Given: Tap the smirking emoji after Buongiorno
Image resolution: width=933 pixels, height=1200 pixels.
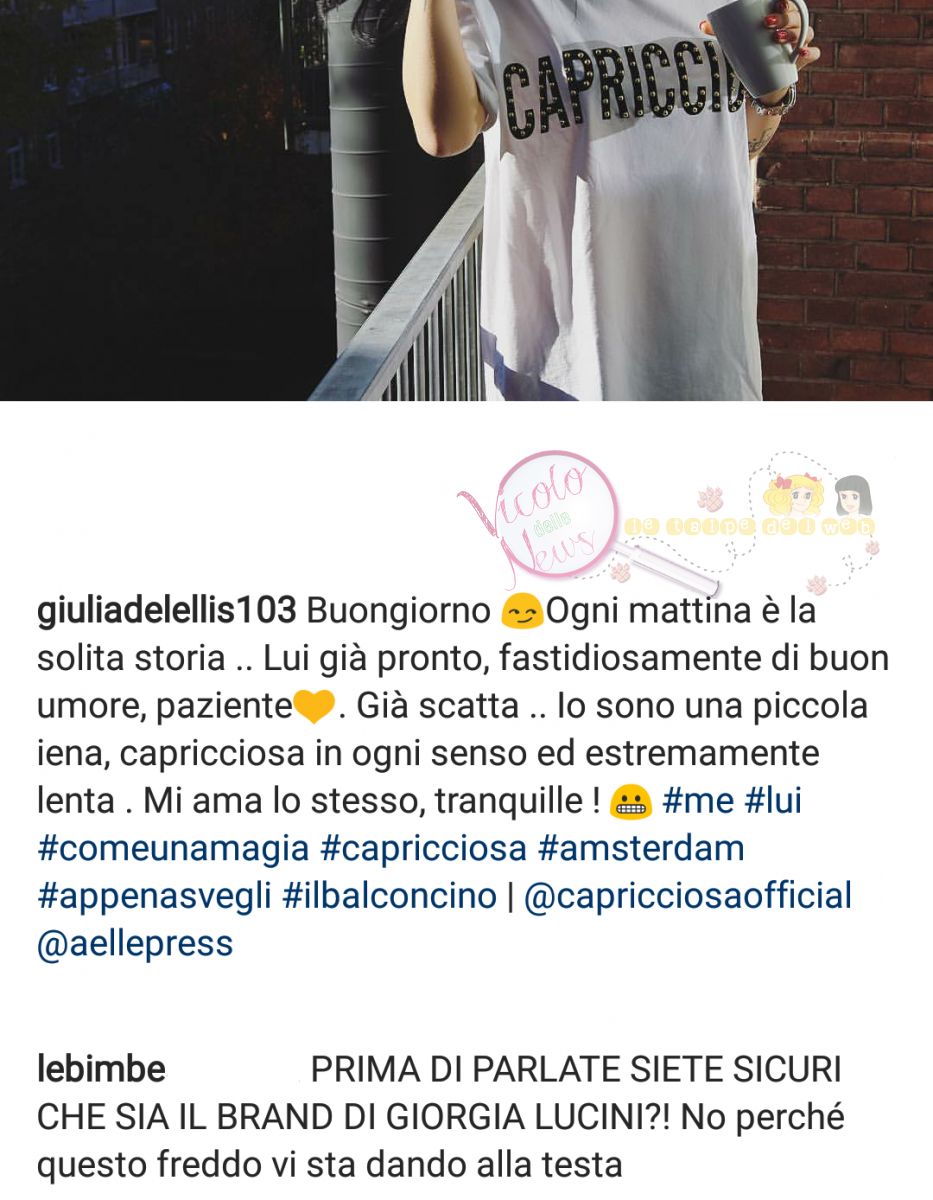Looking at the screenshot, I should pyautogui.click(x=520, y=611).
